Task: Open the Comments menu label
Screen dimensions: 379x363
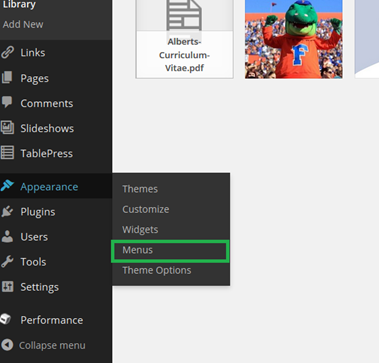Action: 47,103
